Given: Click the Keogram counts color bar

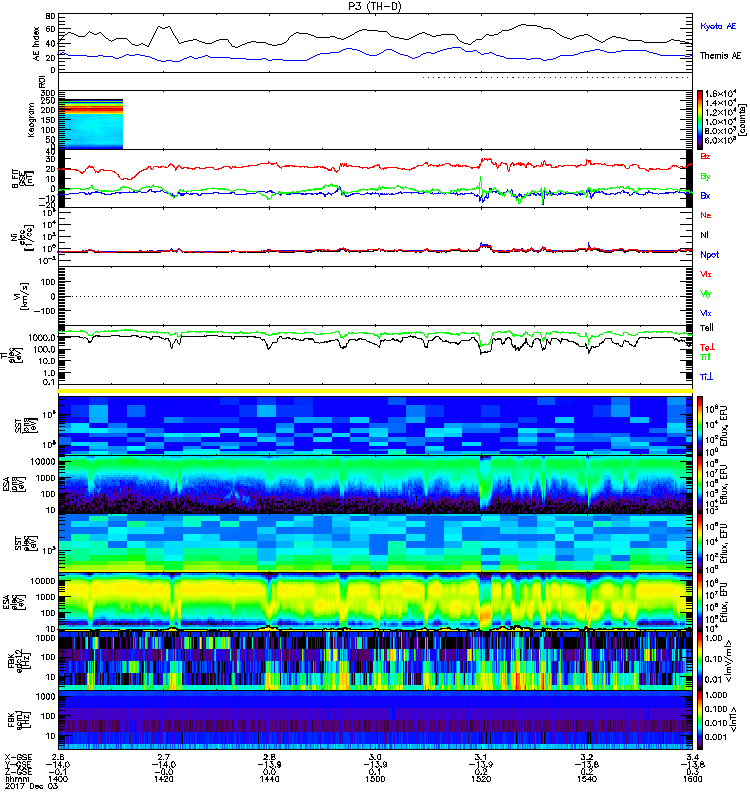Looking at the screenshot, I should click(699, 120).
